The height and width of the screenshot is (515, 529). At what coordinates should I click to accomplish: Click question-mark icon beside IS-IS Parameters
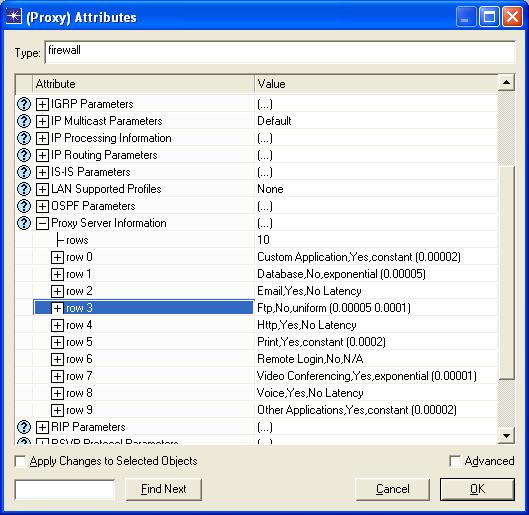(24, 172)
